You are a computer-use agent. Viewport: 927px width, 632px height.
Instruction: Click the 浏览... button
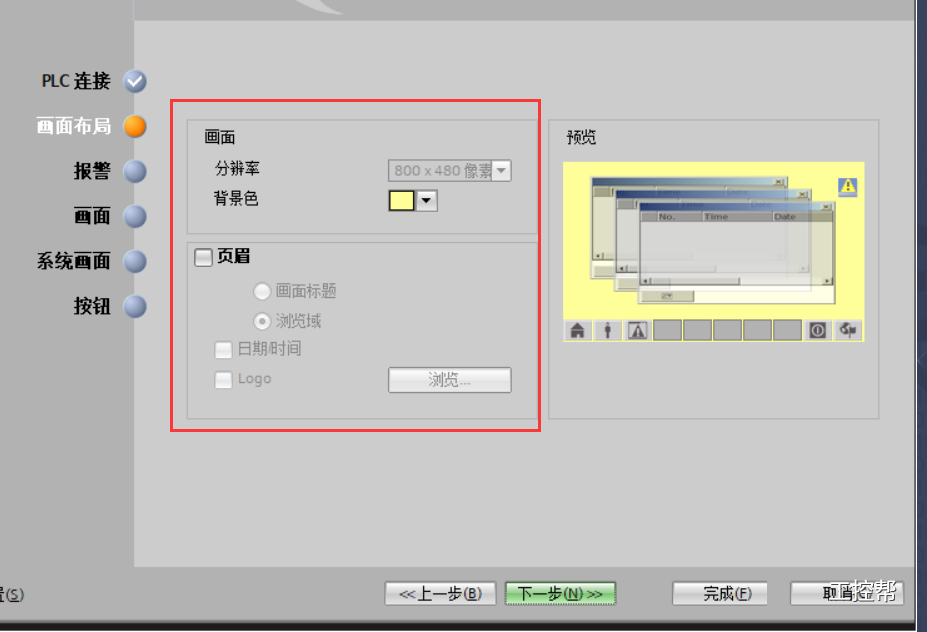[449, 380]
